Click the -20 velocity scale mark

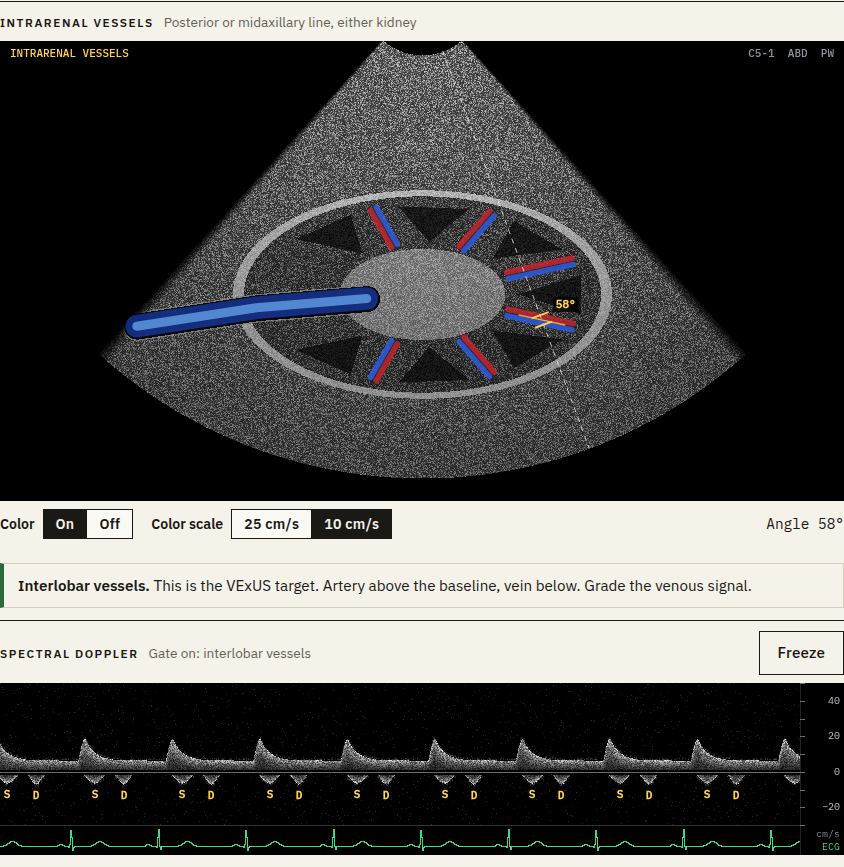(831, 807)
